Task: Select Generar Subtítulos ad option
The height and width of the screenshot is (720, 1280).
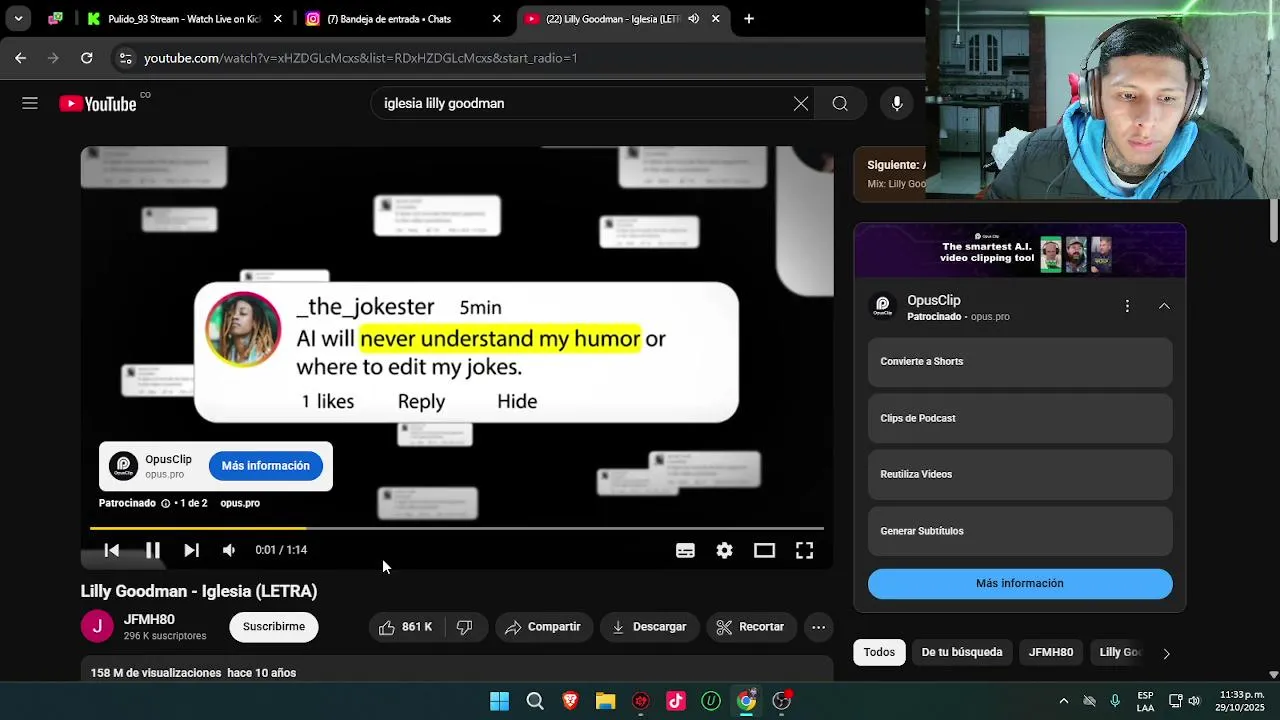Action: (1020, 531)
